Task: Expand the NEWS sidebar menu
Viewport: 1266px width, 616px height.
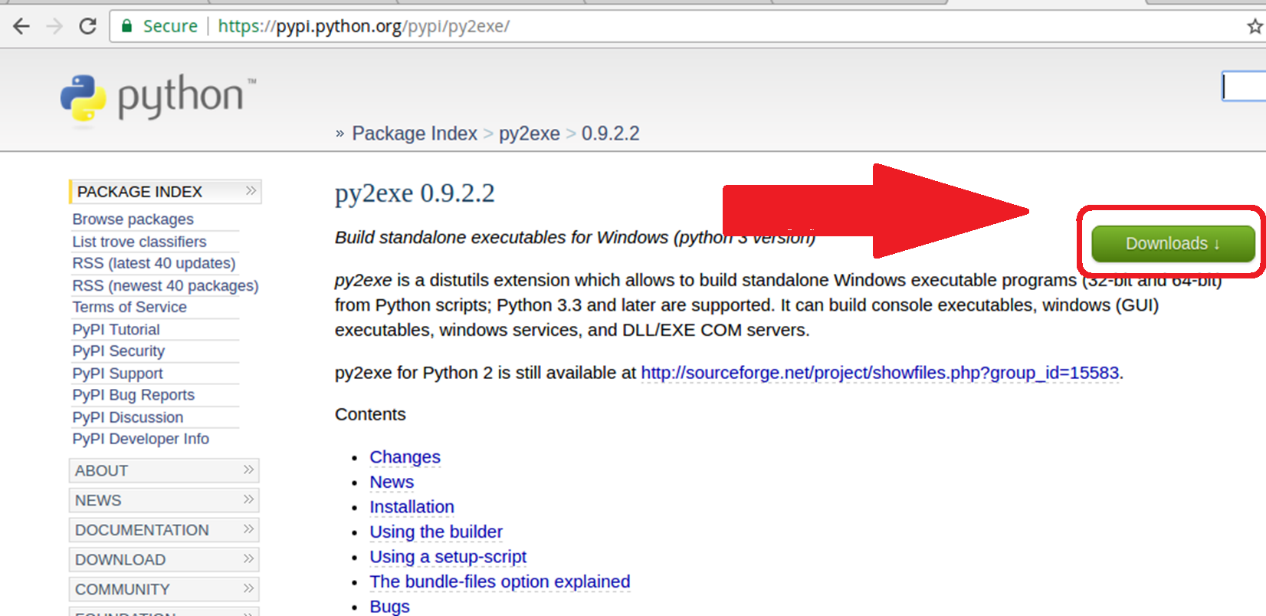Action: [x=164, y=500]
